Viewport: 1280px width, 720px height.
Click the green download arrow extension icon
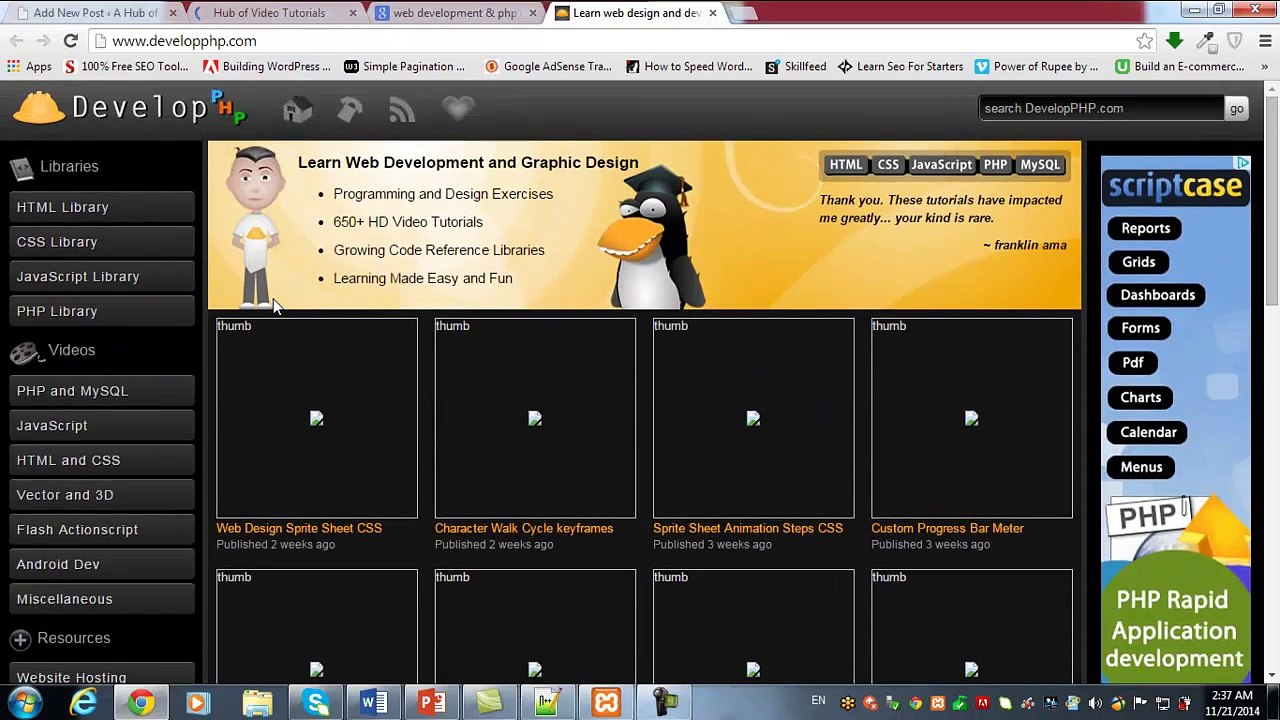[x=1175, y=41]
